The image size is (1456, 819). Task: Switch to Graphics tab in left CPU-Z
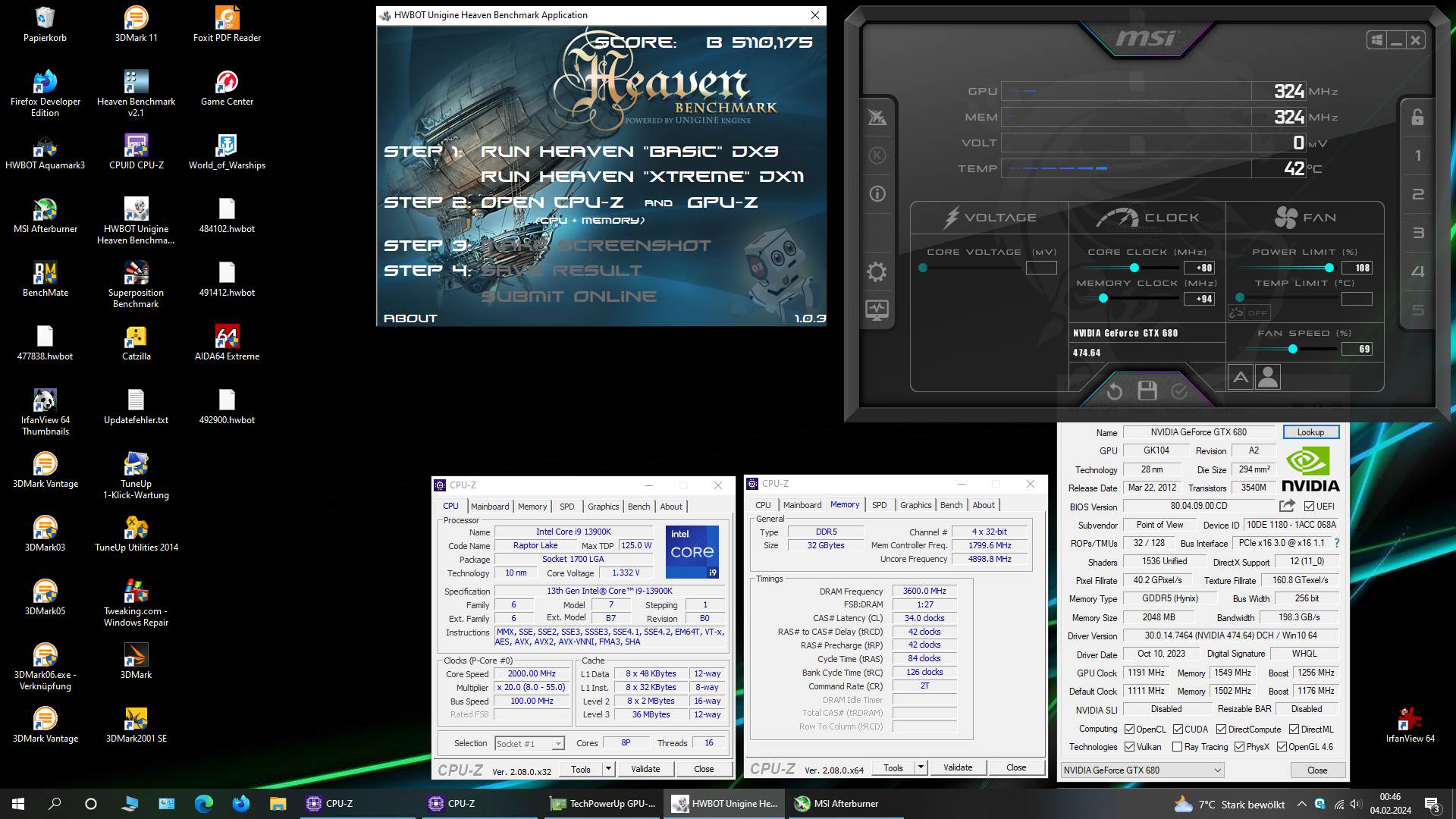pos(603,506)
